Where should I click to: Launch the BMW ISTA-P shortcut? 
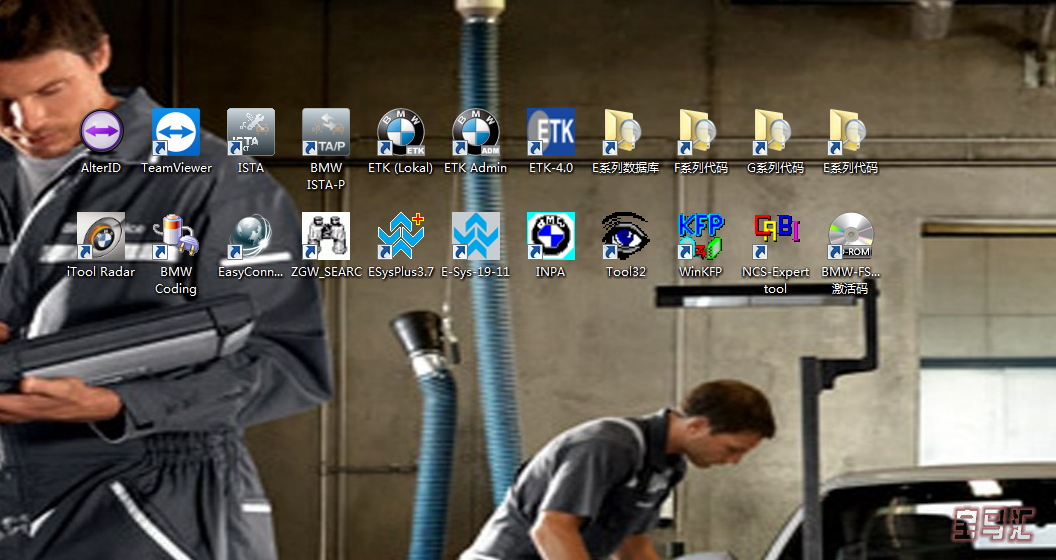[326, 132]
